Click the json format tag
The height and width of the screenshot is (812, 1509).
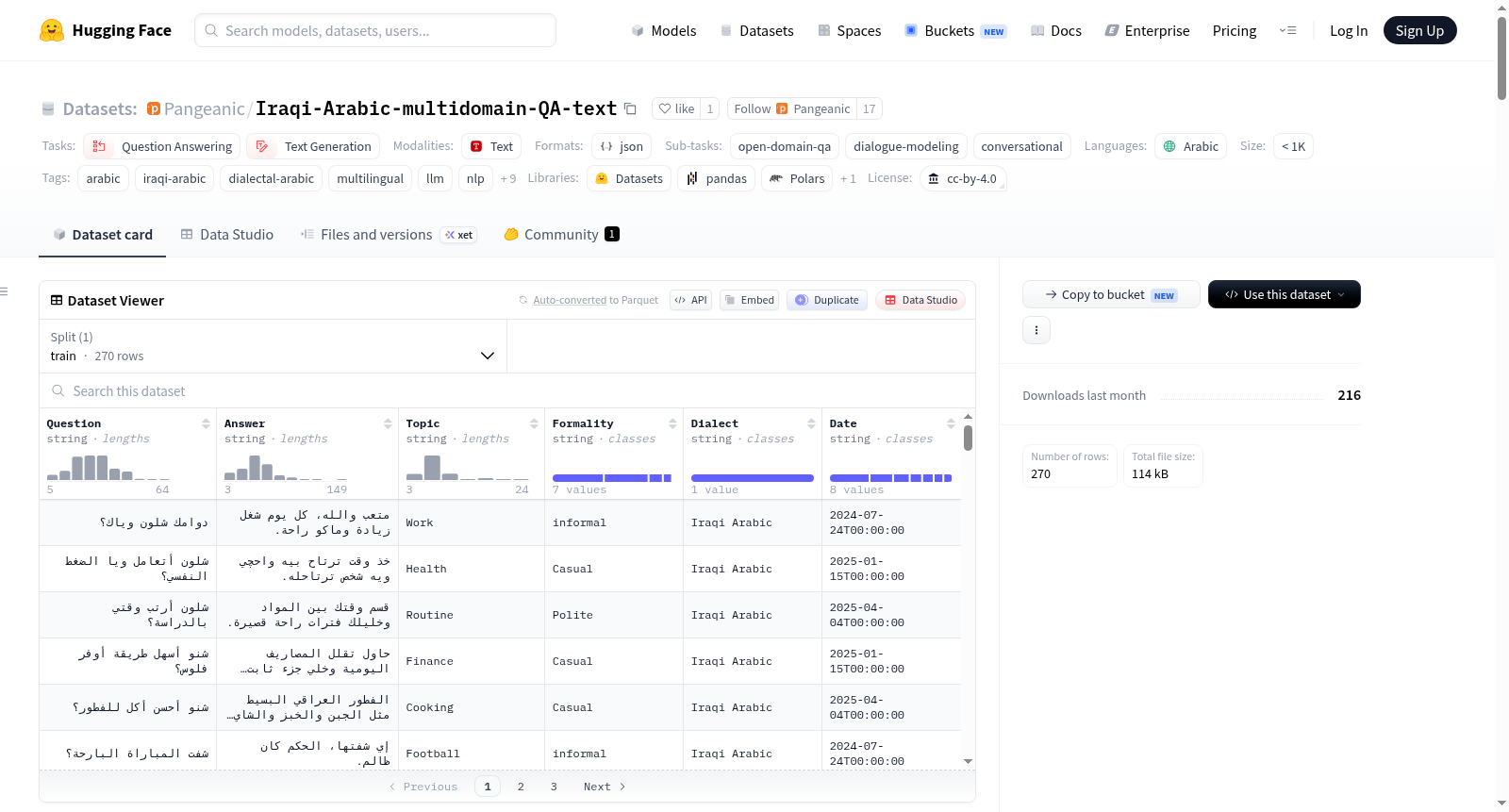pos(622,146)
